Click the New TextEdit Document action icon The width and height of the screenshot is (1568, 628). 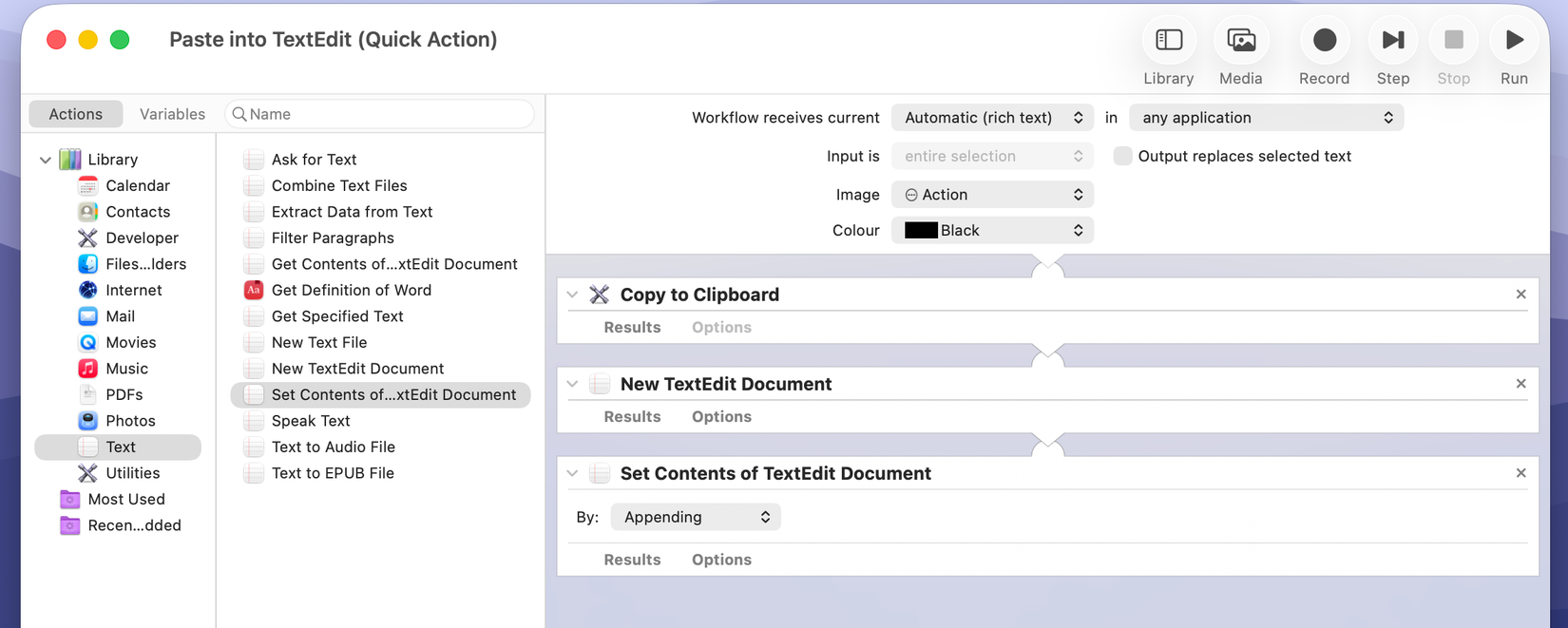point(600,384)
